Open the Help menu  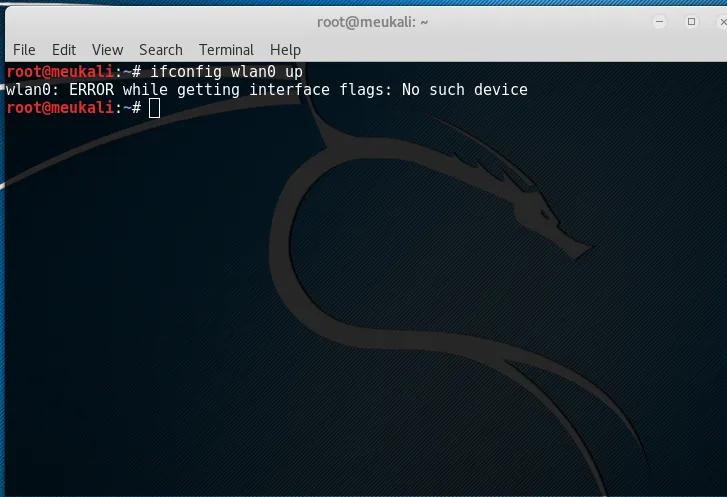coord(285,49)
